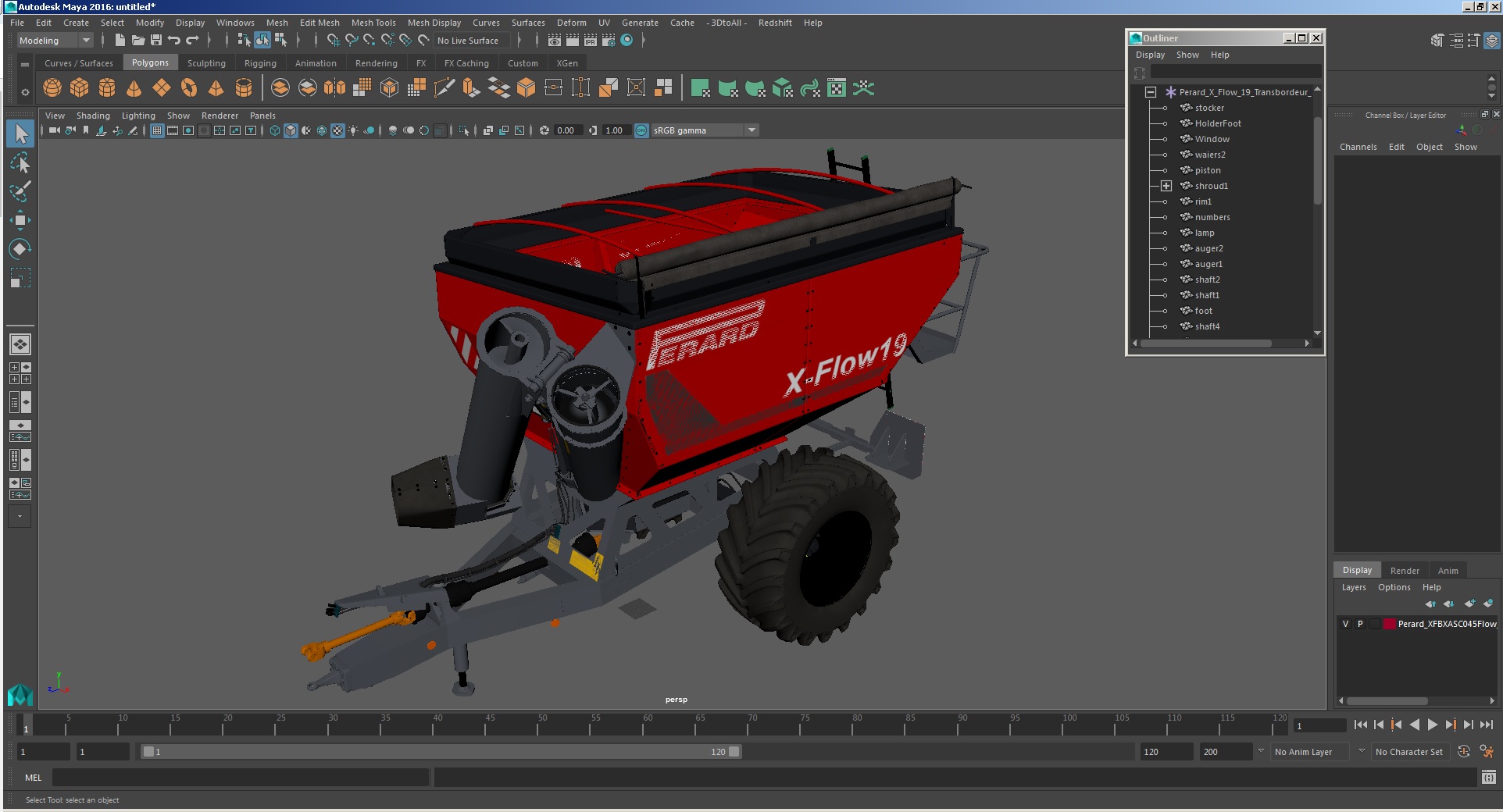Toggle smooth shade all in viewport toolbar
Screen dimensions: 1503x812
click(291, 130)
